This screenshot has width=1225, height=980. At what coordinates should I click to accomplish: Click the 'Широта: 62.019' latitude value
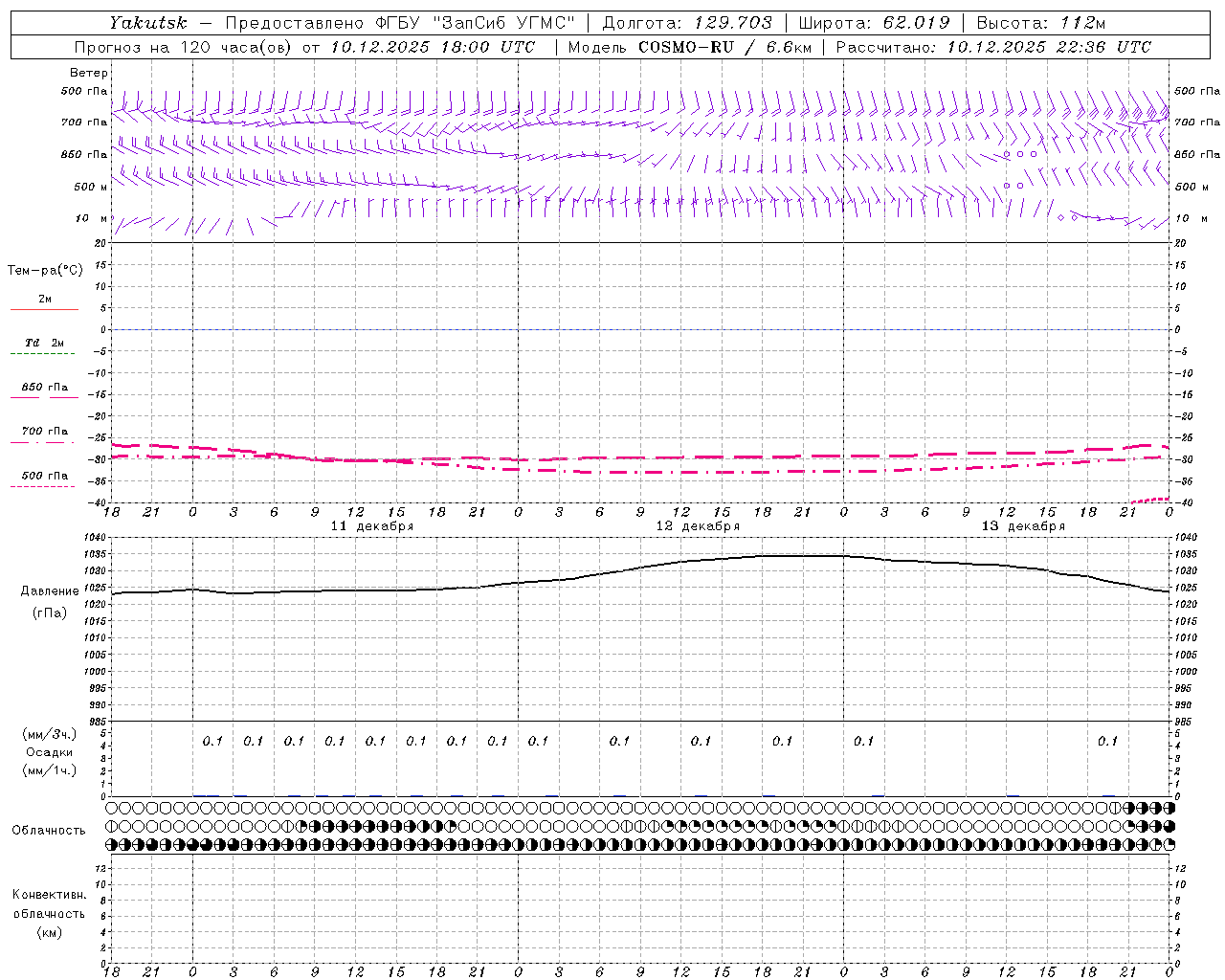pyautogui.click(x=873, y=23)
